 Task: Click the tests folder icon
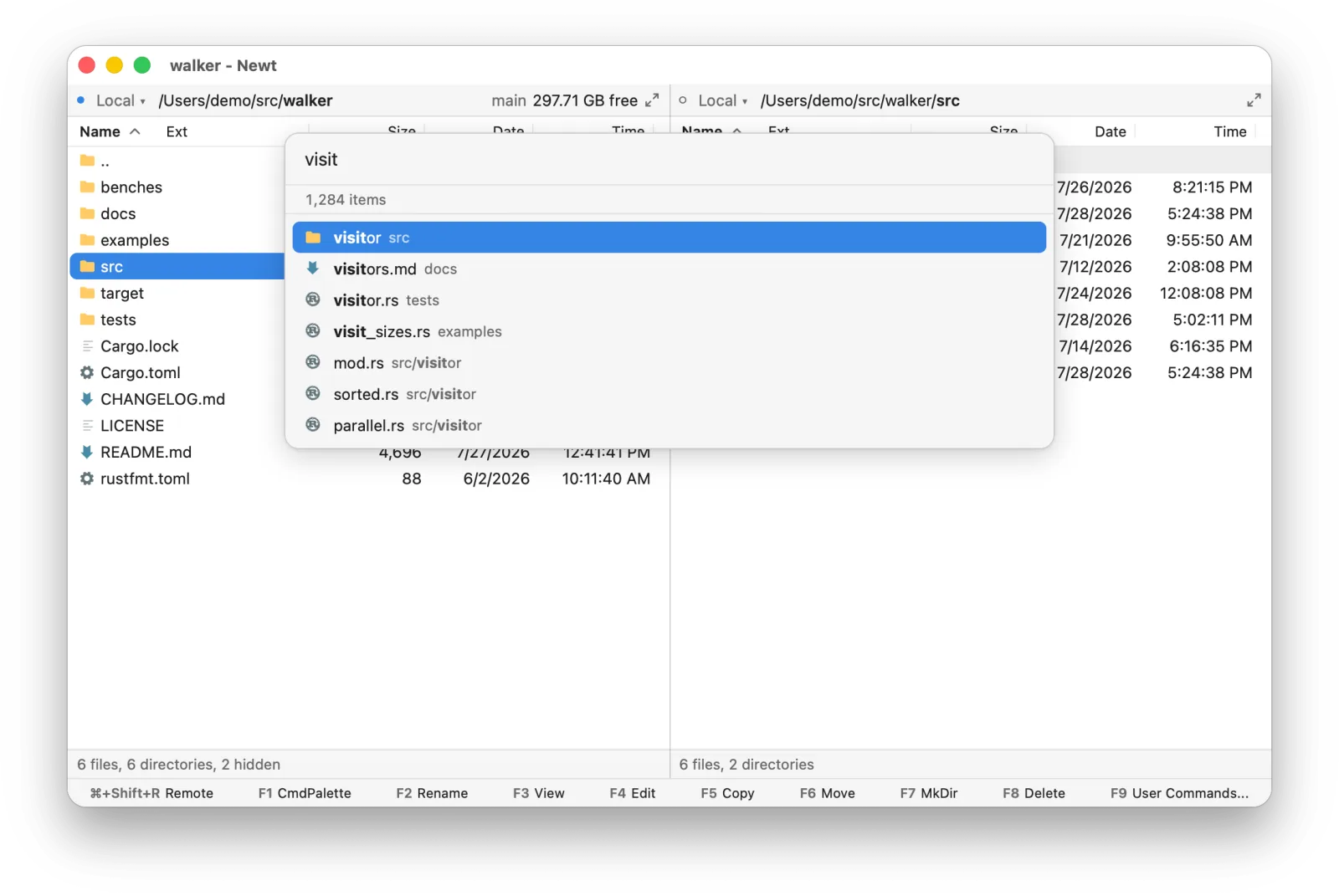click(x=87, y=320)
